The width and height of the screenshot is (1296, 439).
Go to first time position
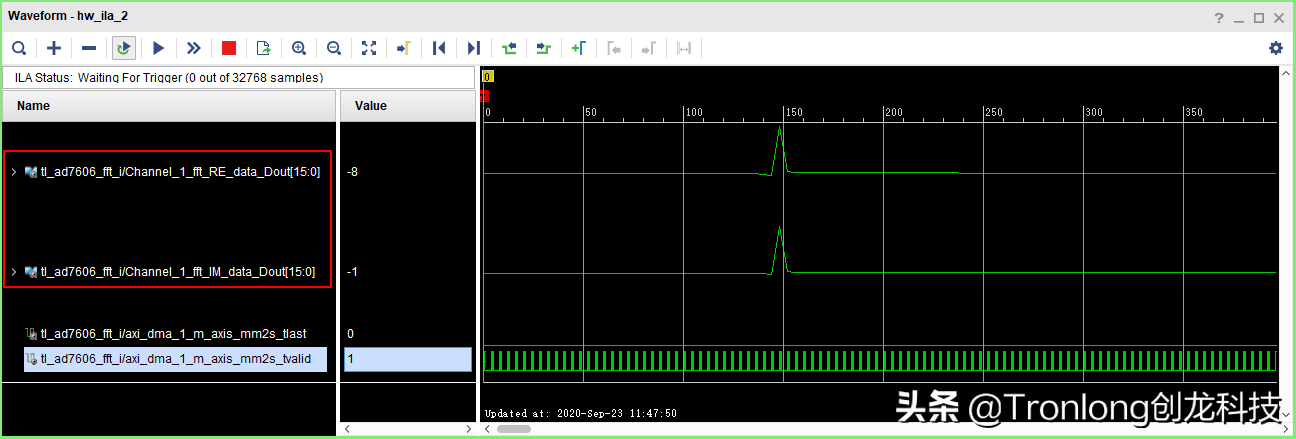point(438,48)
